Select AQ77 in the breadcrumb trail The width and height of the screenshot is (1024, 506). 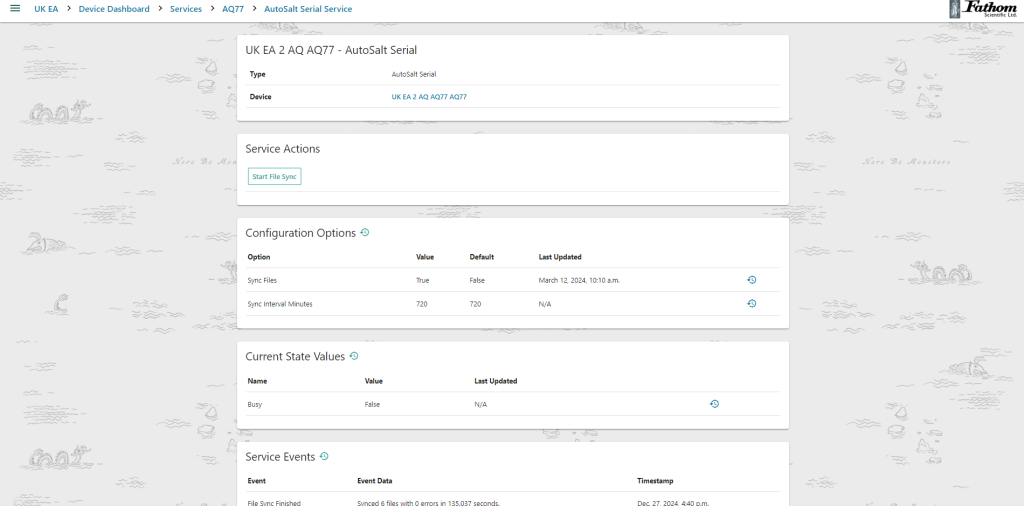click(232, 9)
